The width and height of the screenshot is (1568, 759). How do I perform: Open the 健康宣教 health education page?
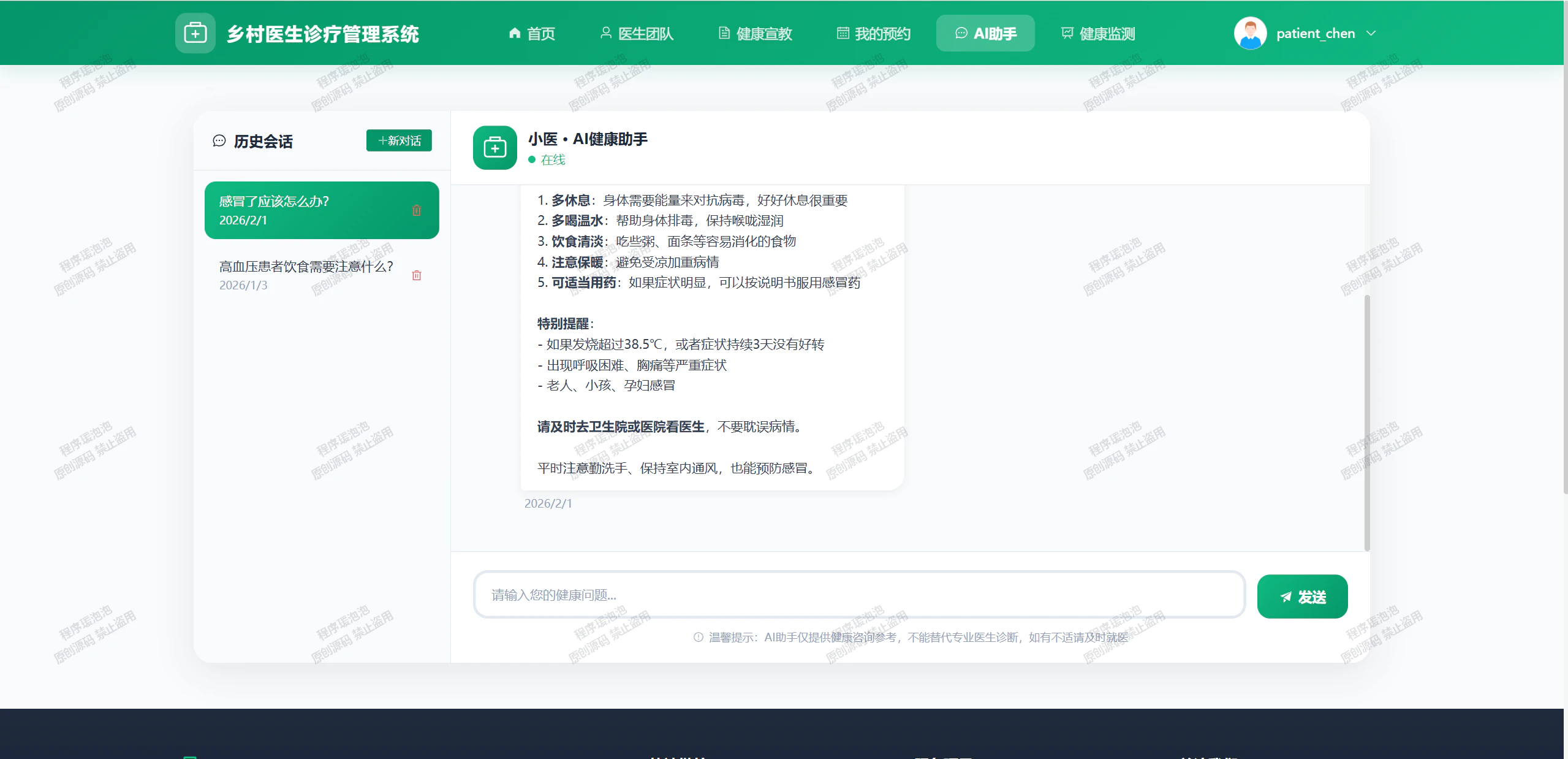(755, 34)
